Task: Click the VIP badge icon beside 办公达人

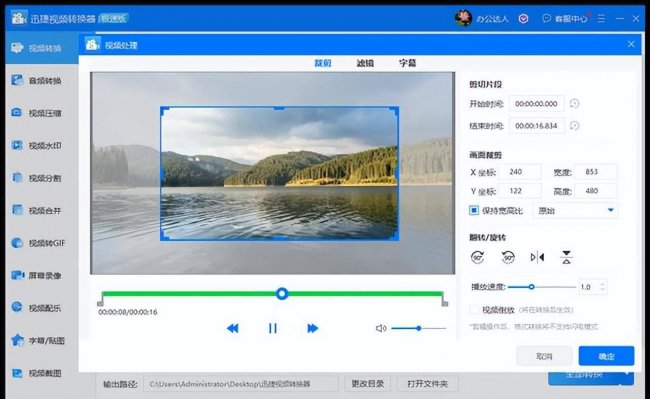Action: 524,19
